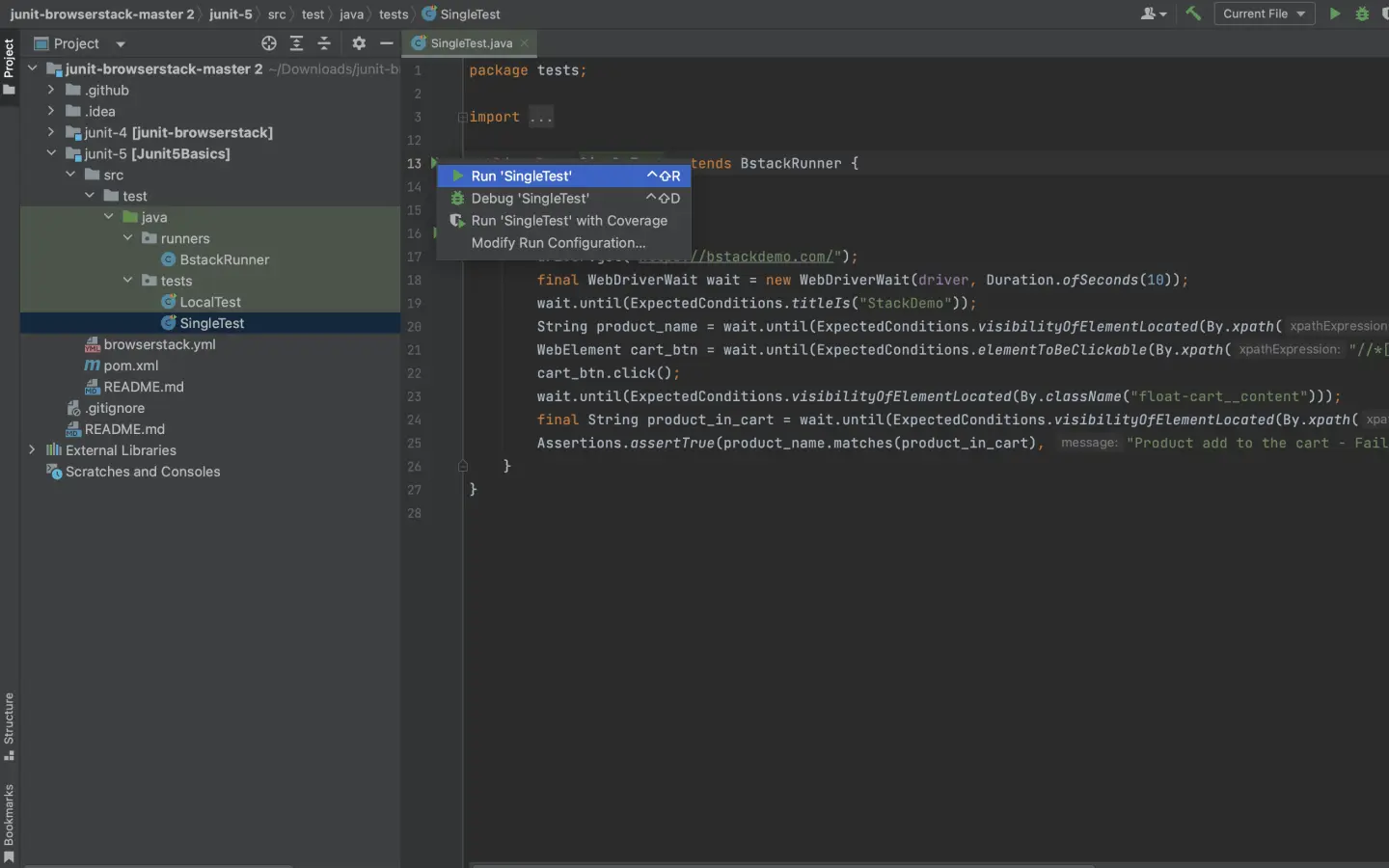Viewport: 1389px width, 868px height.
Task: Click Select Opened File target icon
Action: (x=269, y=43)
